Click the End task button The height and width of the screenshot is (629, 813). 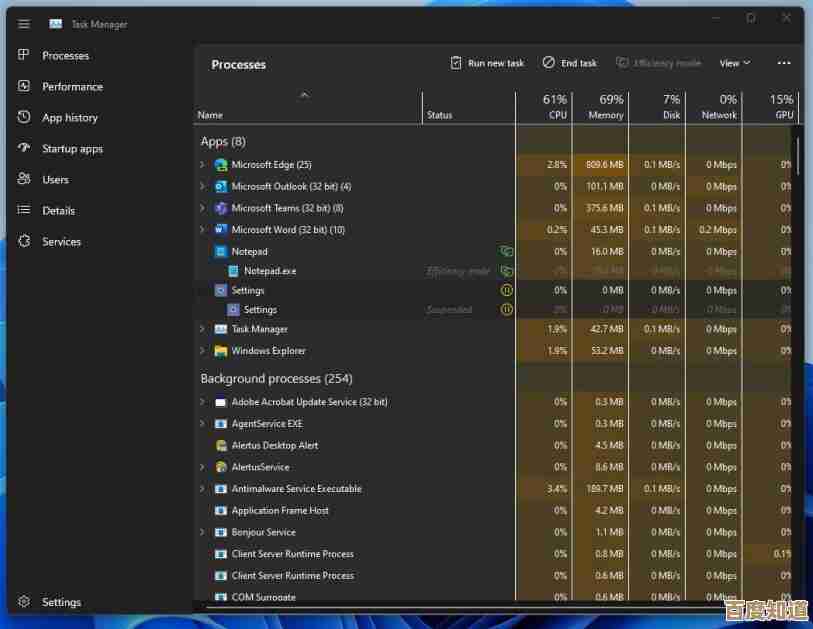point(568,62)
